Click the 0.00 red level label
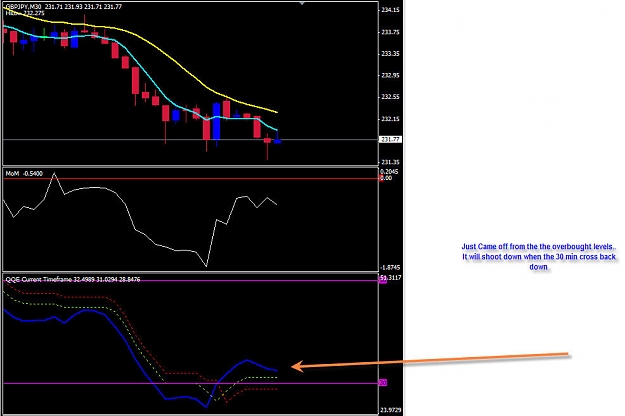The width and height of the screenshot is (625, 416). [385, 178]
